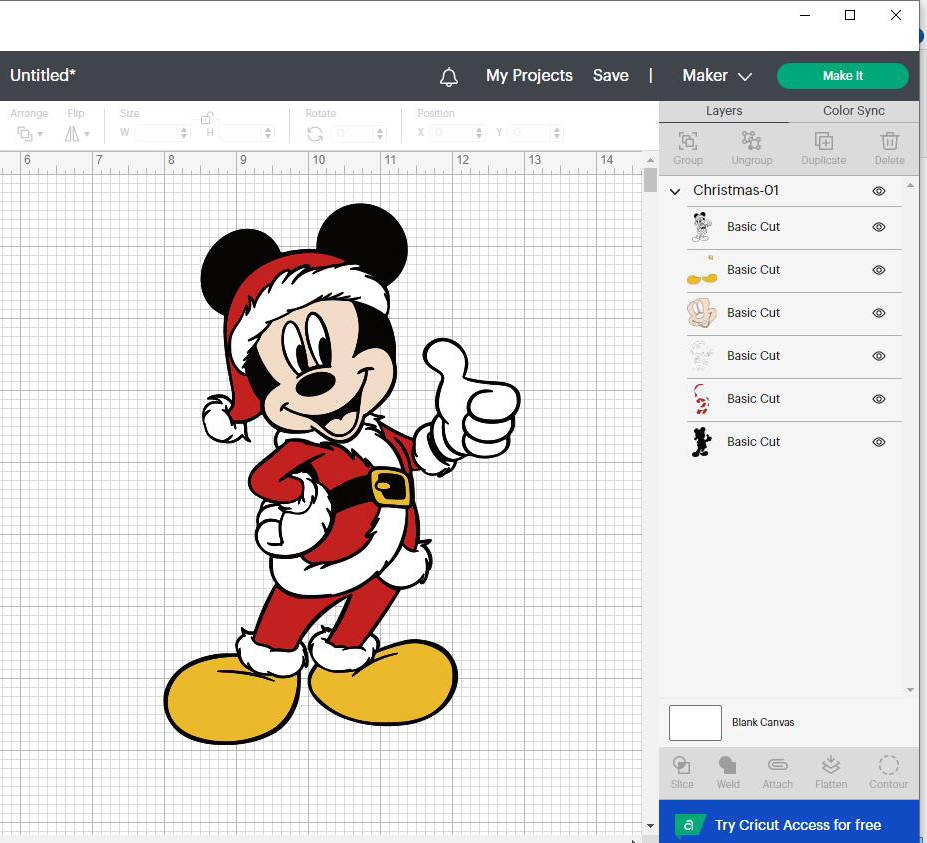
Task: Click the Attach tool
Action: 777,765
